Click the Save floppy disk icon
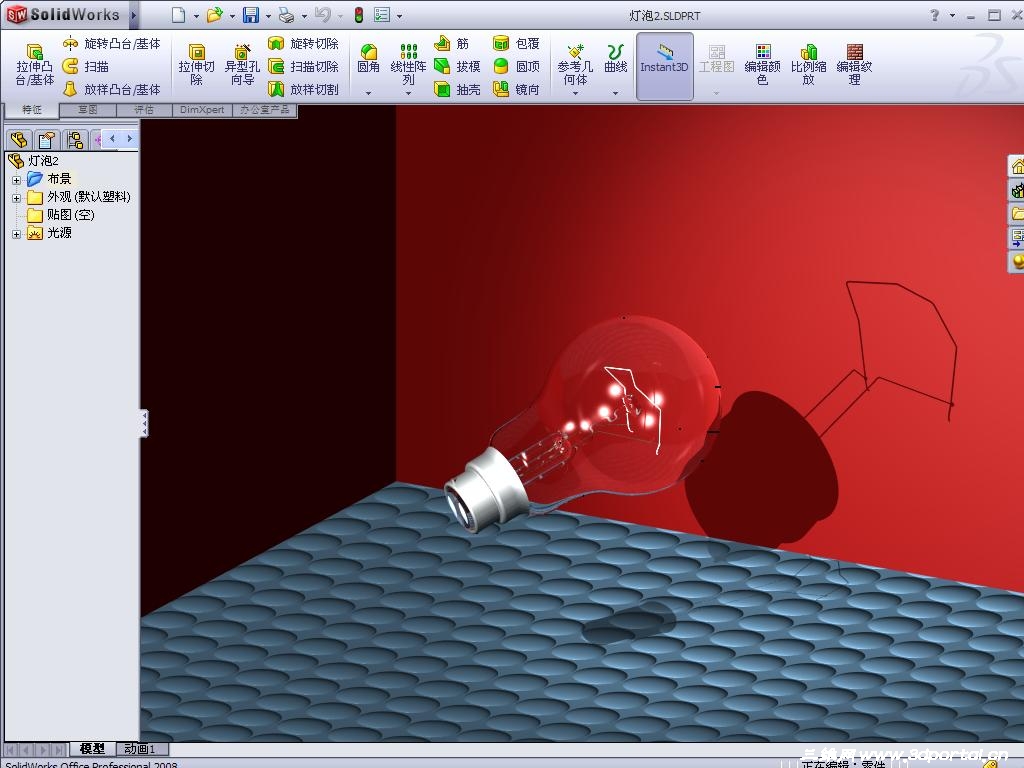1024x768 pixels. 251,15
